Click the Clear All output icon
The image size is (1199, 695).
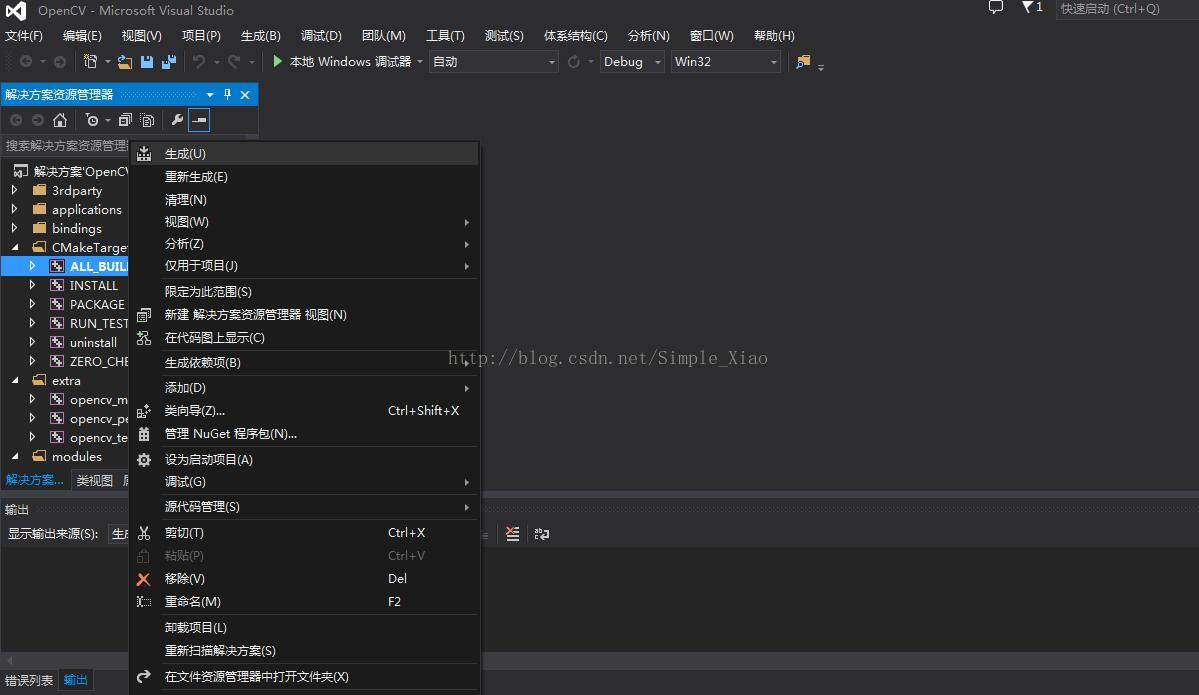[512, 534]
